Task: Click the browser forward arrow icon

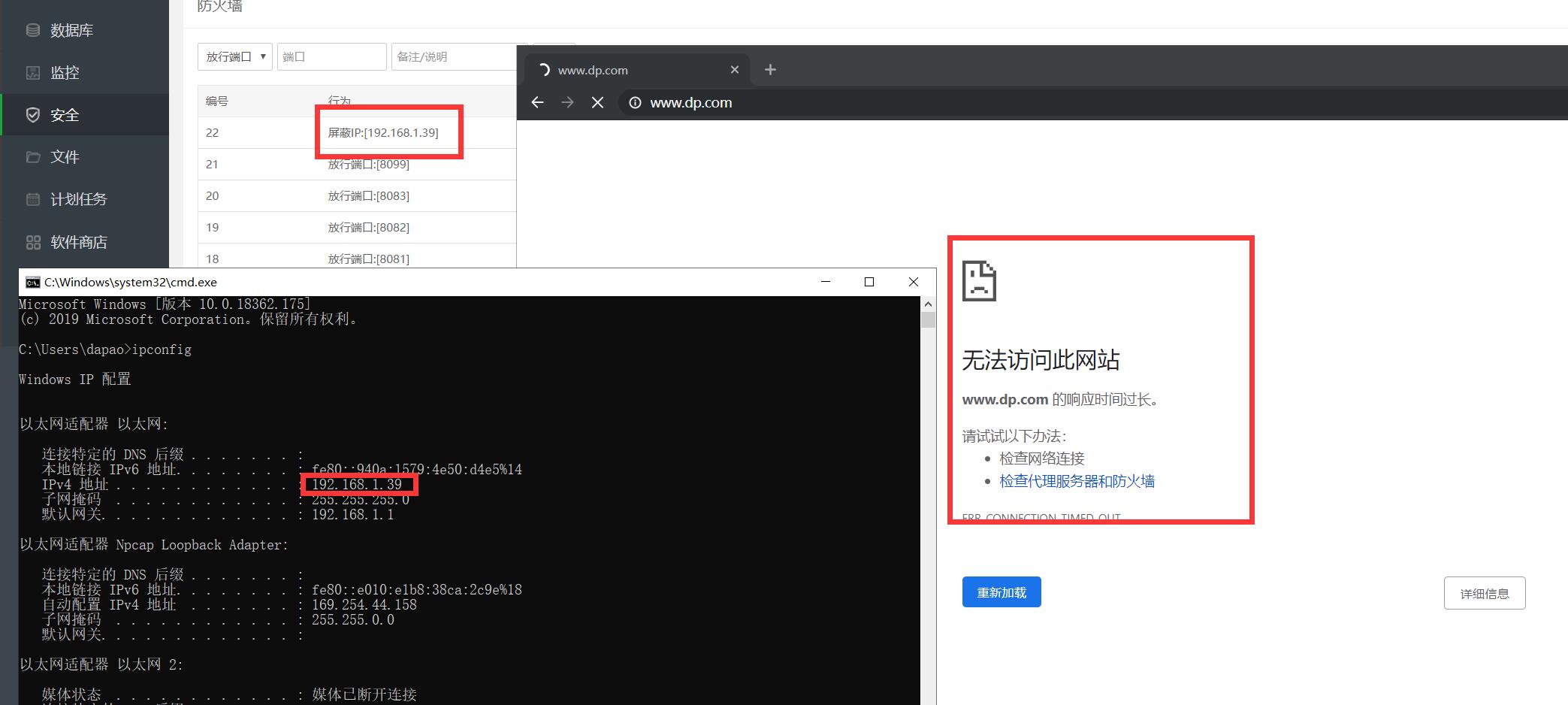Action: tap(567, 102)
